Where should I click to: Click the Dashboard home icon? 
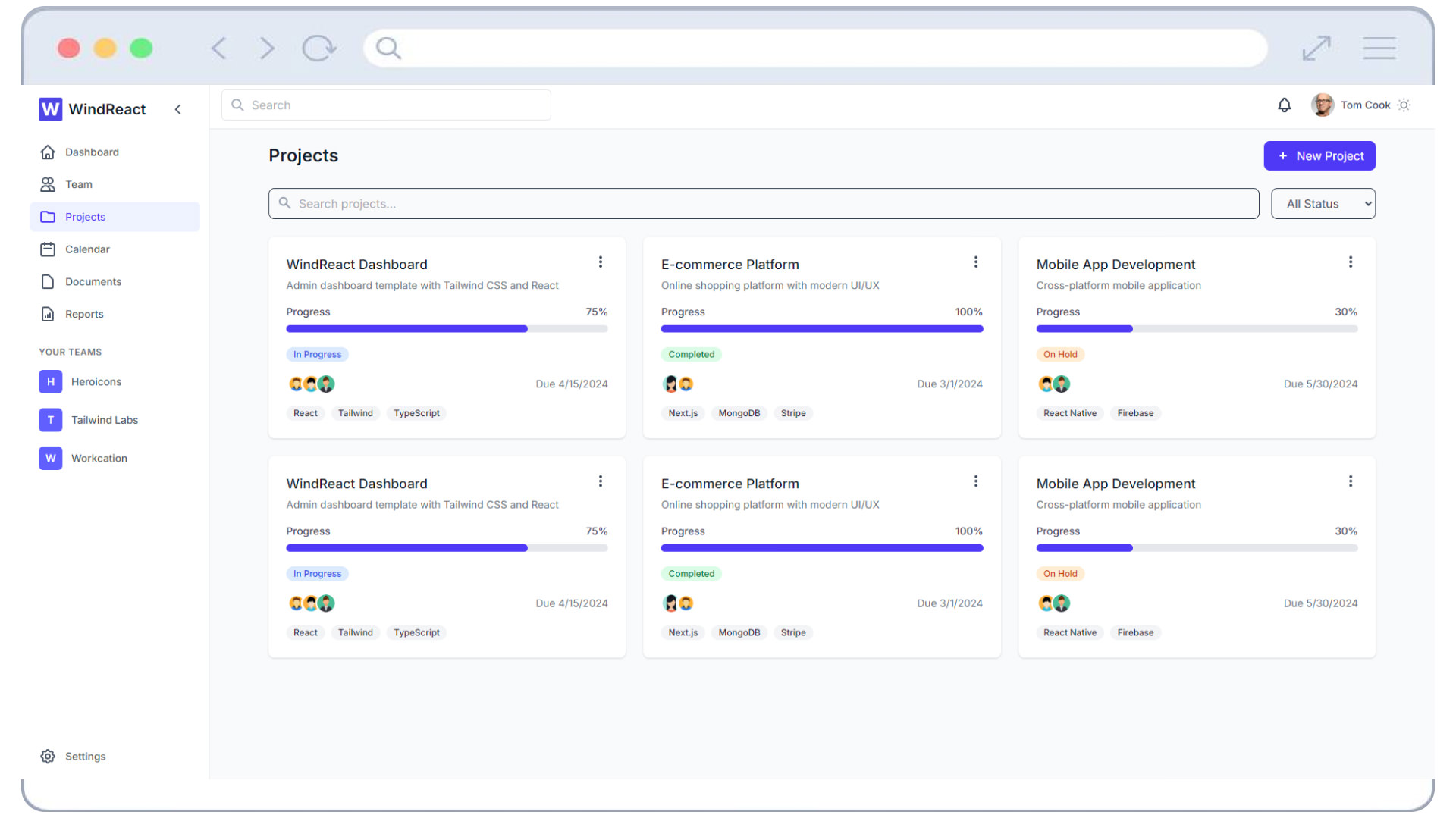click(x=48, y=152)
